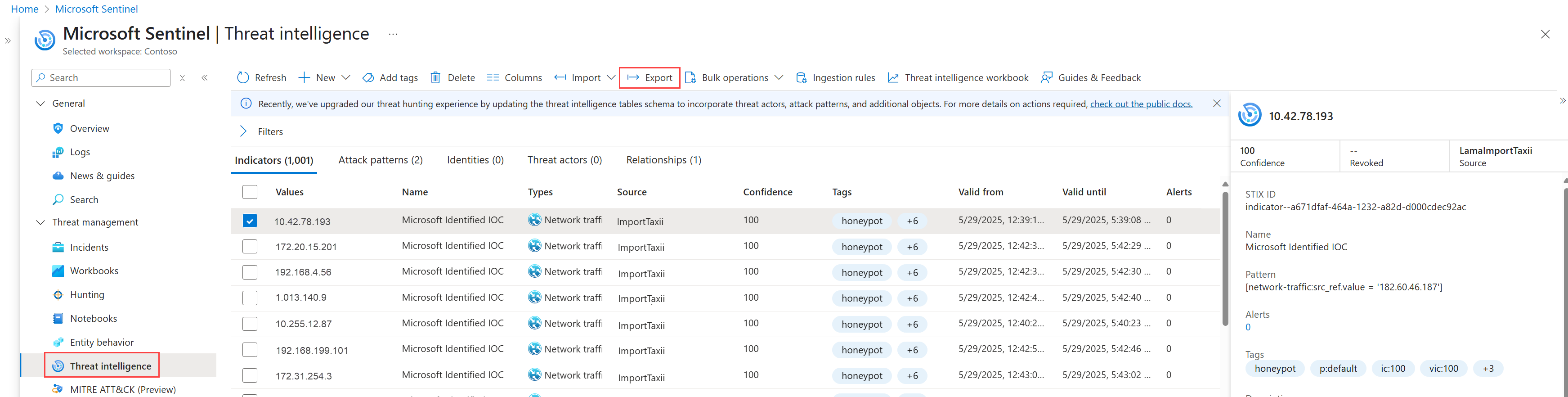Open the Columns chooser icon

click(493, 77)
